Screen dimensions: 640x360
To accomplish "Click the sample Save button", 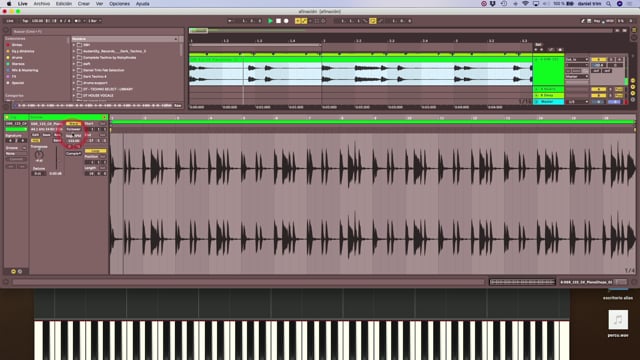I will tap(47, 135).
